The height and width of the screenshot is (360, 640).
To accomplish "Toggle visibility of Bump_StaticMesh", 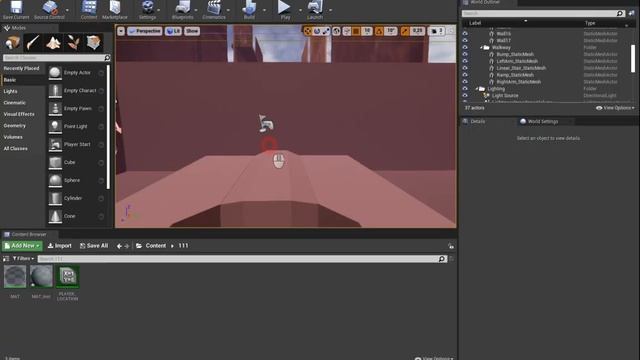I will (465, 55).
